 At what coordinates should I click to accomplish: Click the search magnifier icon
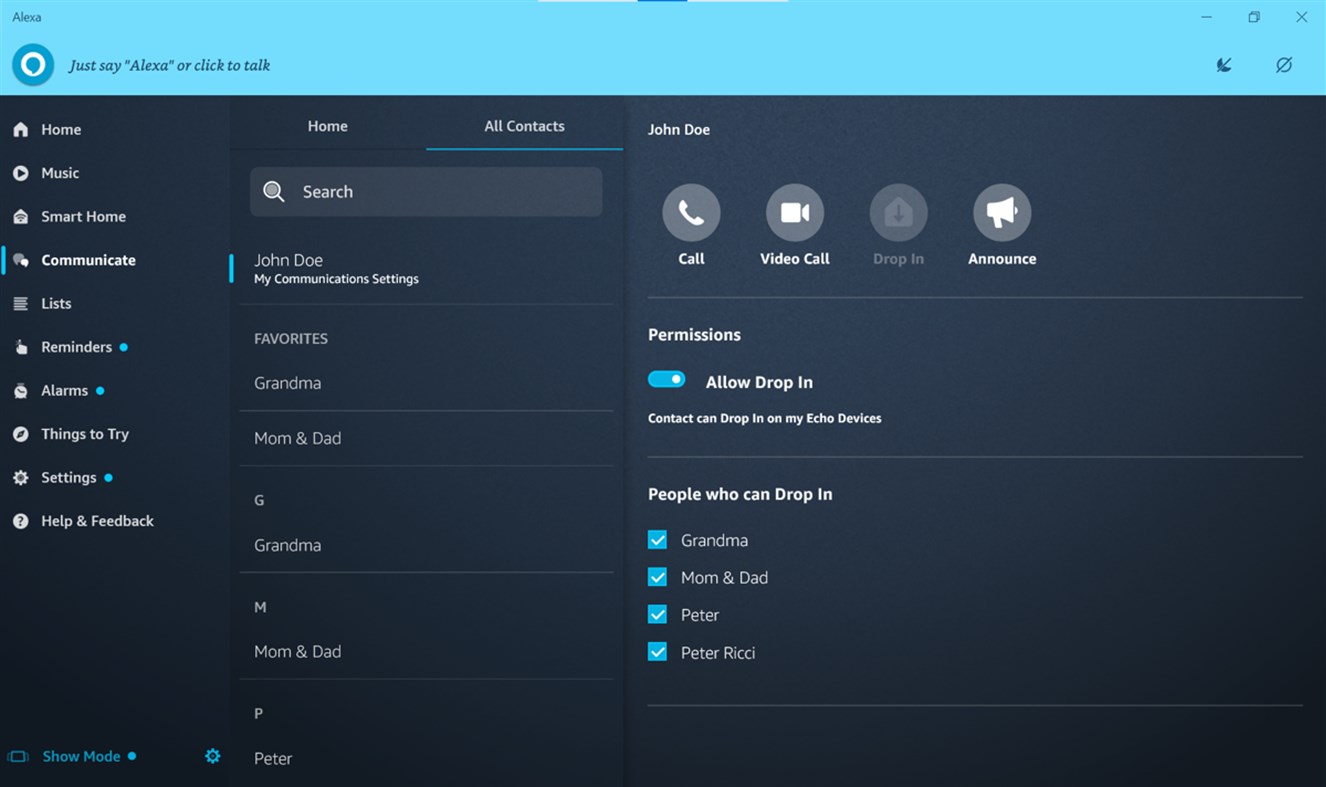click(x=274, y=191)
